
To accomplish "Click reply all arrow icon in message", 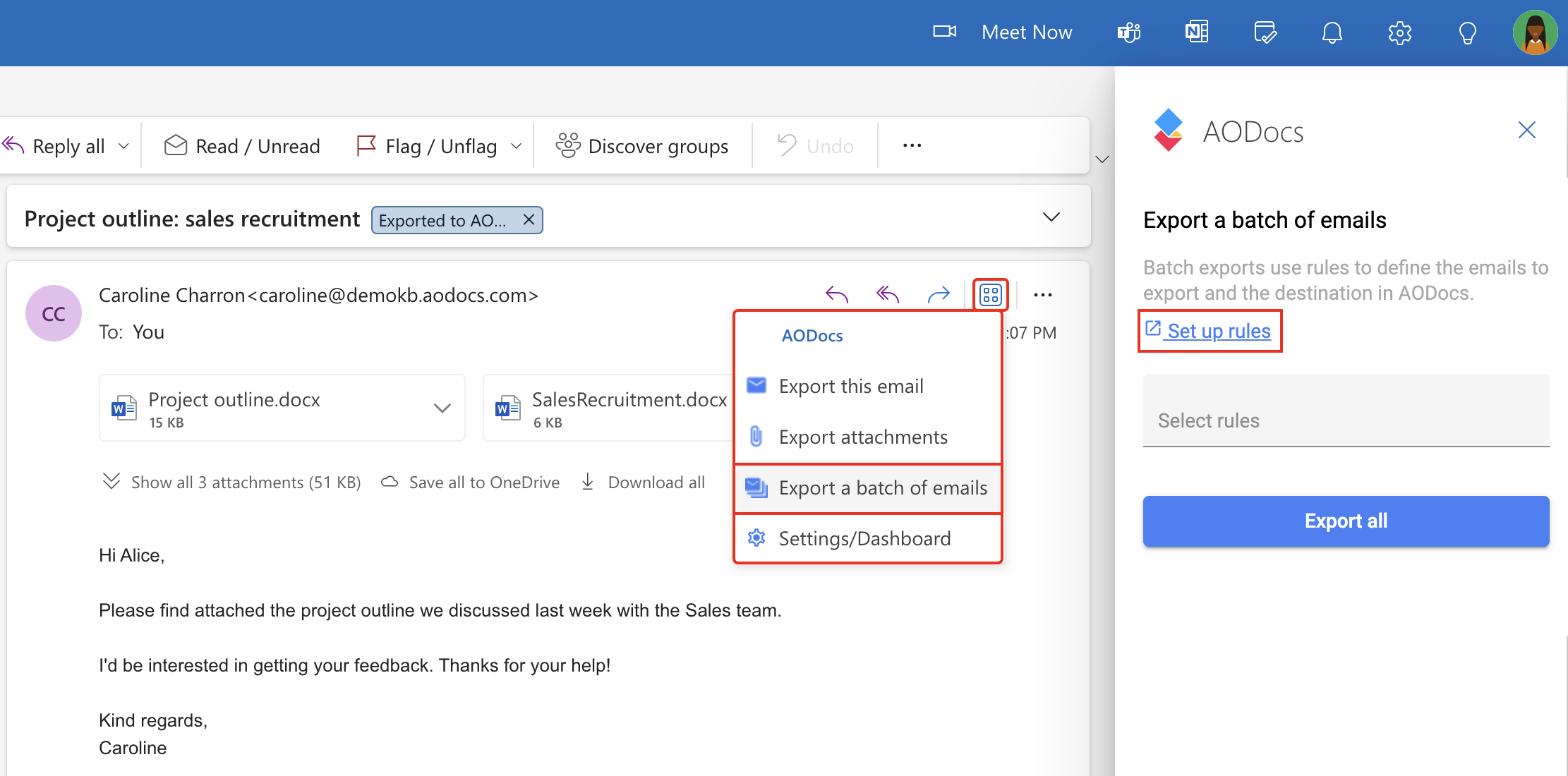I will tap(888, 294).
